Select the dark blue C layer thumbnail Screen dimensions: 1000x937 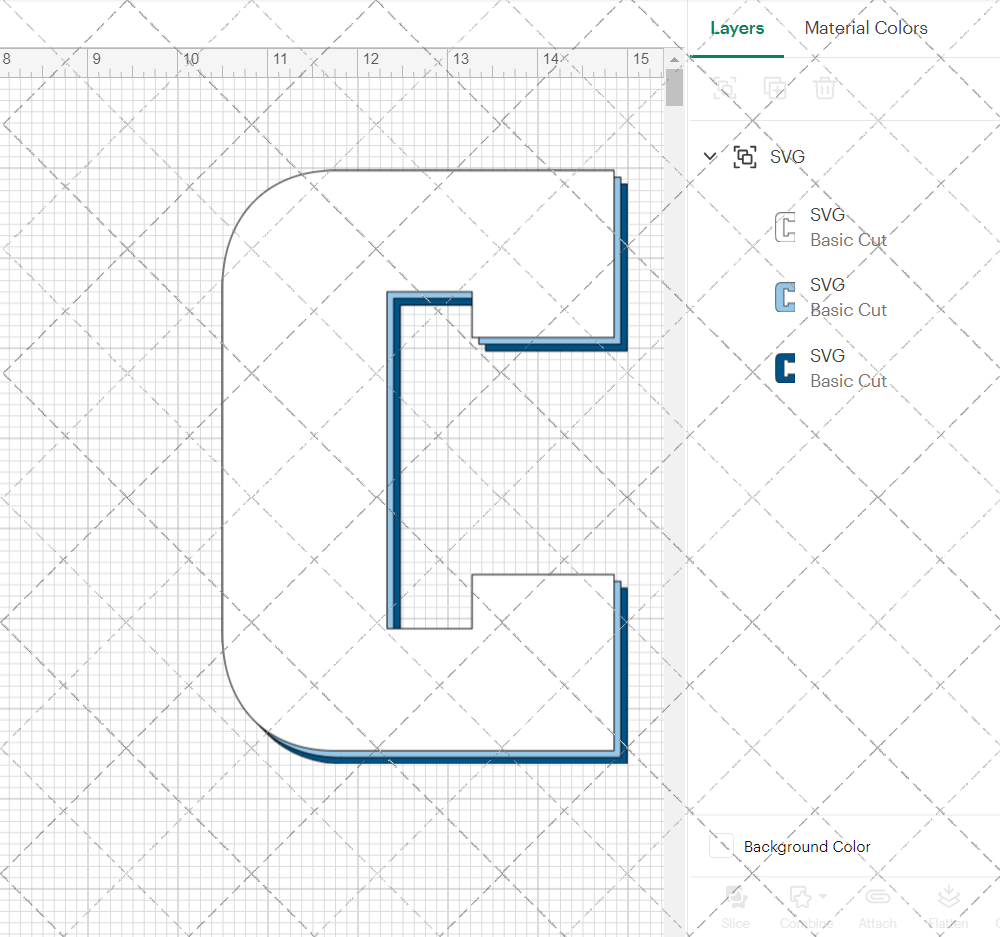[785, 368]
